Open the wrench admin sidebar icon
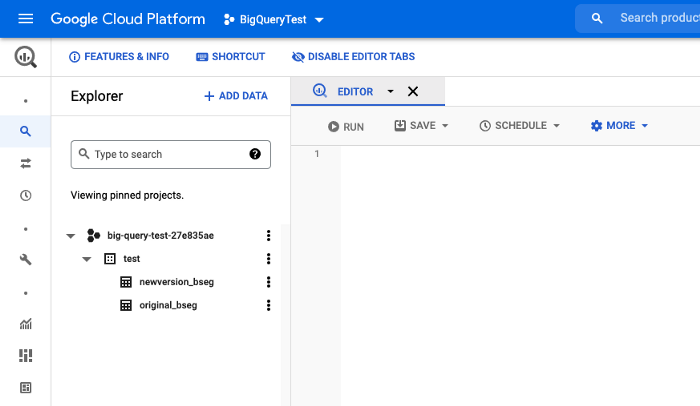This screenshot has width=700, height=406. click(x=25, y=259)
